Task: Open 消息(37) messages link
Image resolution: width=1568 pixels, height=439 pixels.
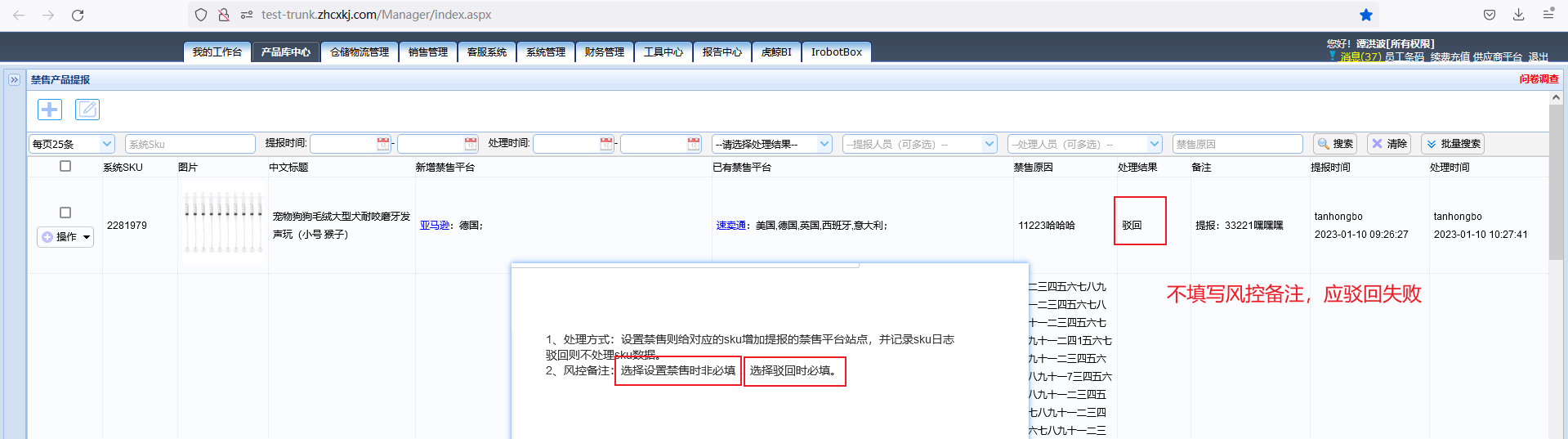Action: [1360, 56]
